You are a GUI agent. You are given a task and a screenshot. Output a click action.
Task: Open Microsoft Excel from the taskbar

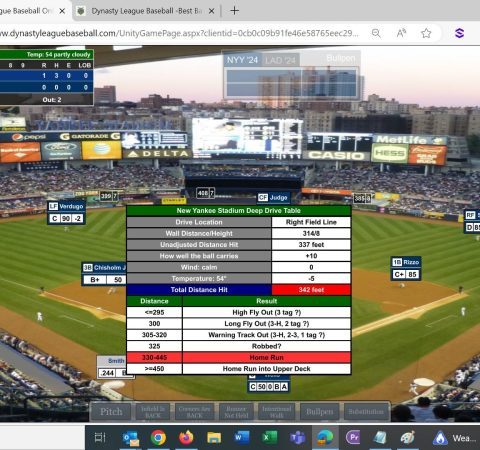coord(269,437)
